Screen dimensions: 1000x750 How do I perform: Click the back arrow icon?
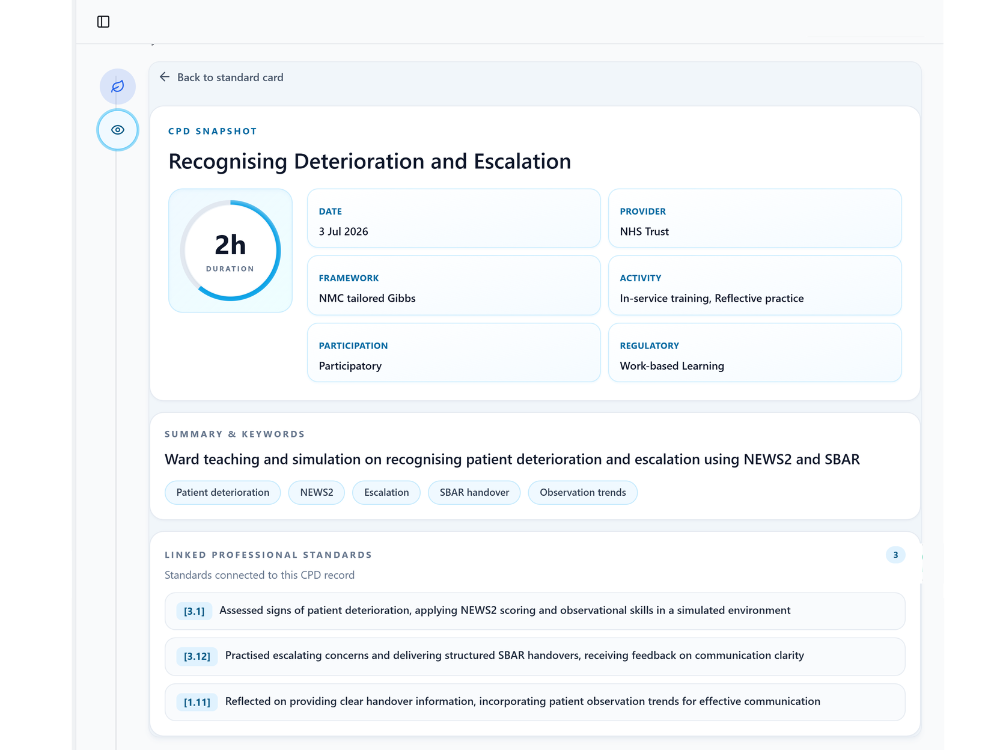point(165,77)
